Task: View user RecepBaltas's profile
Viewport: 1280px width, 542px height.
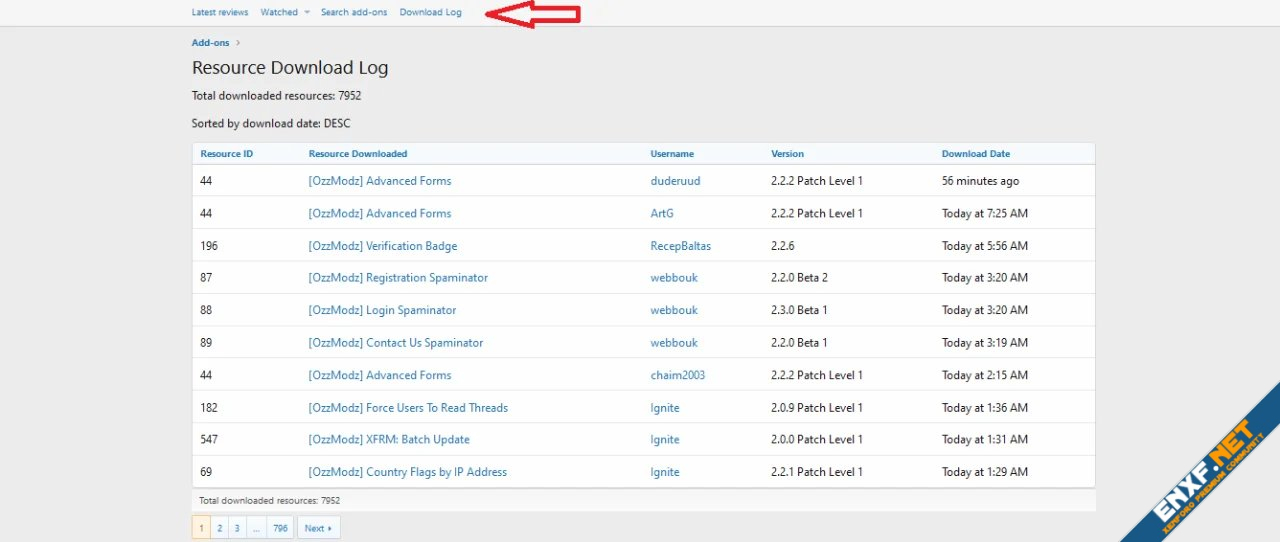Action: [680, 246]
